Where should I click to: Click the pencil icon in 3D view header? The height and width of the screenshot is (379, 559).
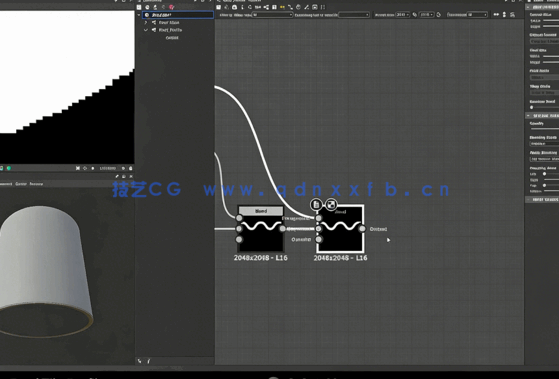pos(117,176)
